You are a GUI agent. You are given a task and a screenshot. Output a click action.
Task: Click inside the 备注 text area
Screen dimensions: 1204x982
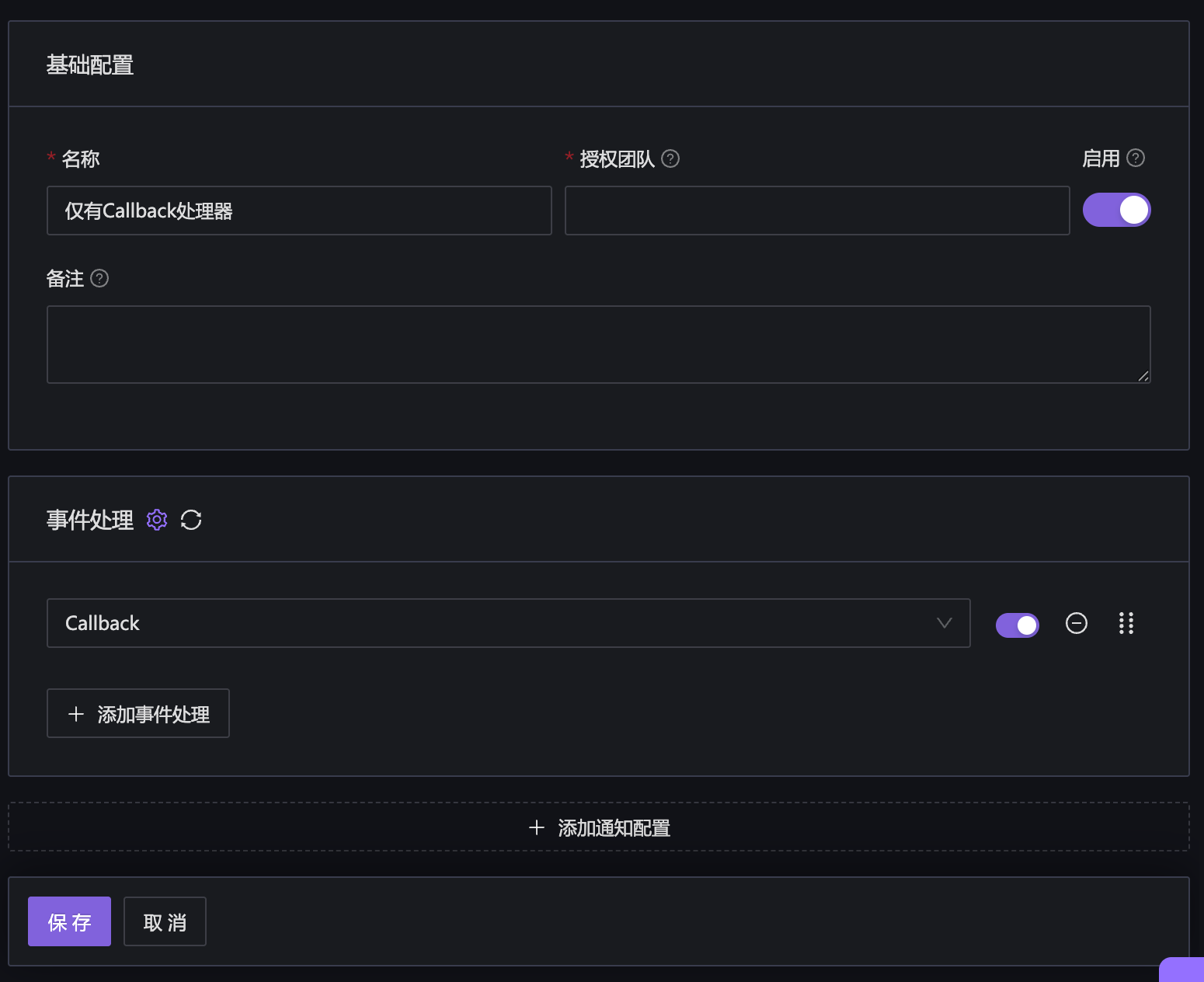[598, 344]
